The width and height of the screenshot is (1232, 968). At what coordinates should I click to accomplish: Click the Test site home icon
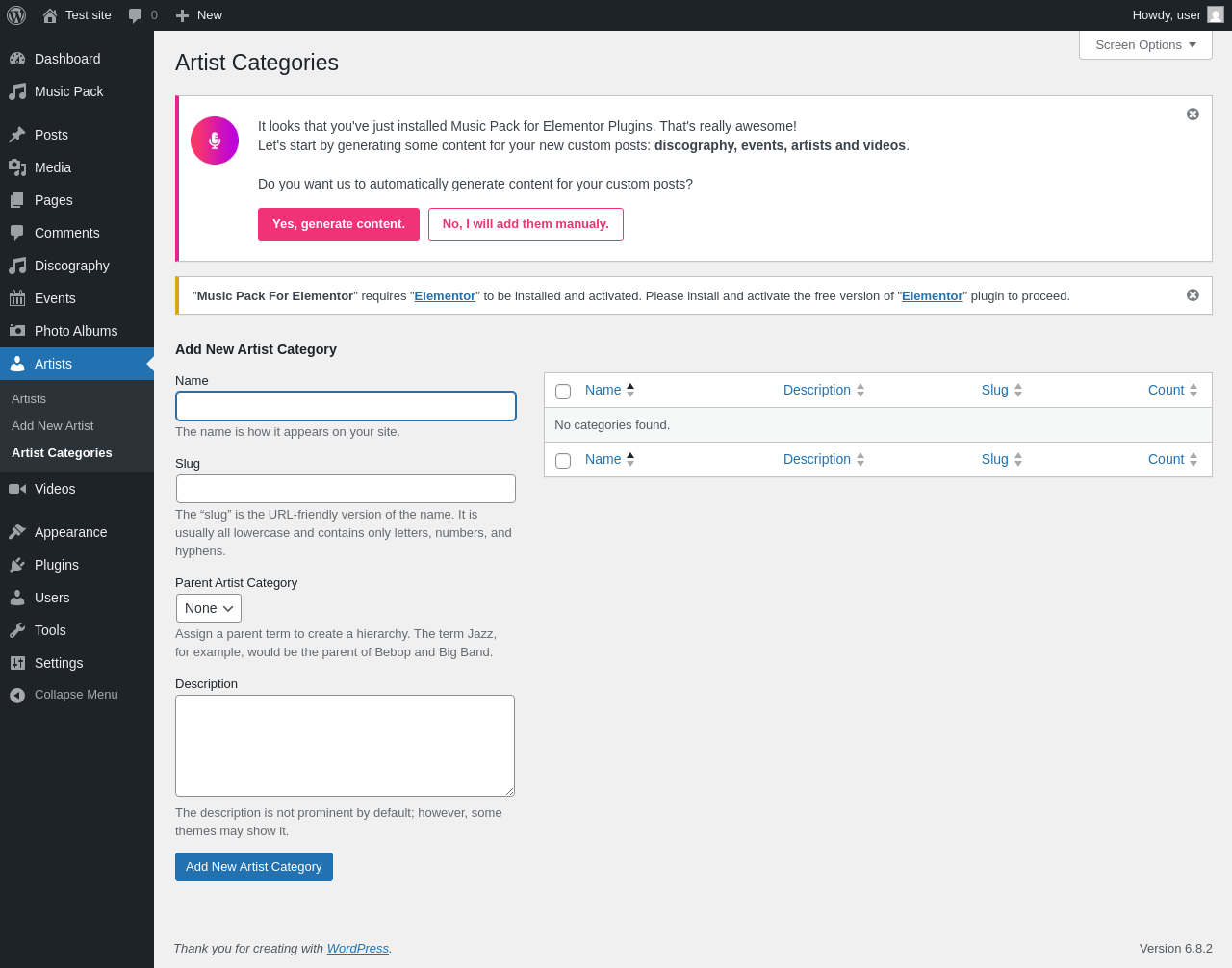[50, 15]
